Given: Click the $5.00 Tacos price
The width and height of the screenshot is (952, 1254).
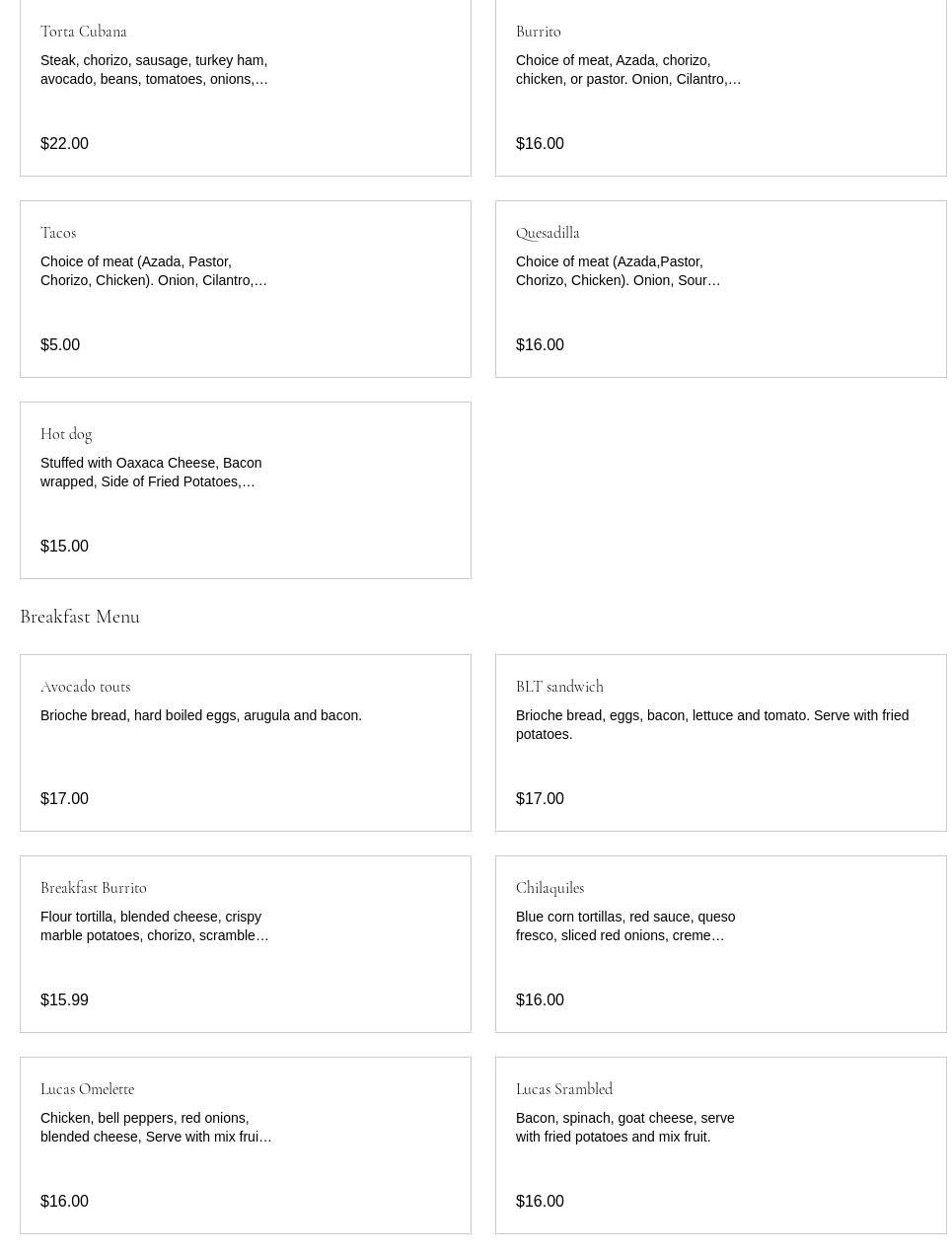Looking at the screenshot, I should click(60, 345).
